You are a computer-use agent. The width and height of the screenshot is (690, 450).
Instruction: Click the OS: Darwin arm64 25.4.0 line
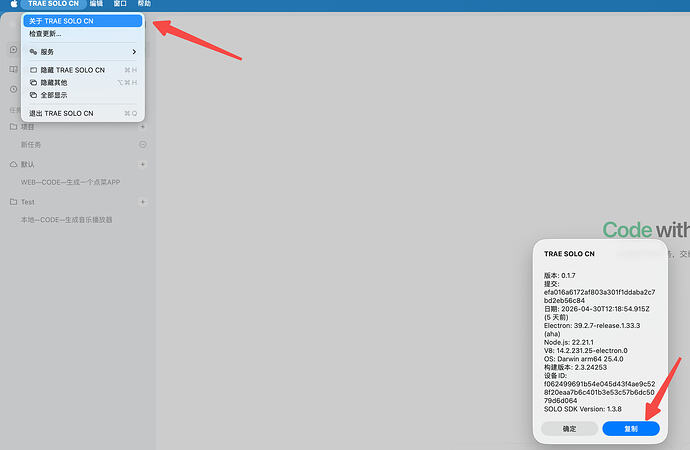click(584, 359)
